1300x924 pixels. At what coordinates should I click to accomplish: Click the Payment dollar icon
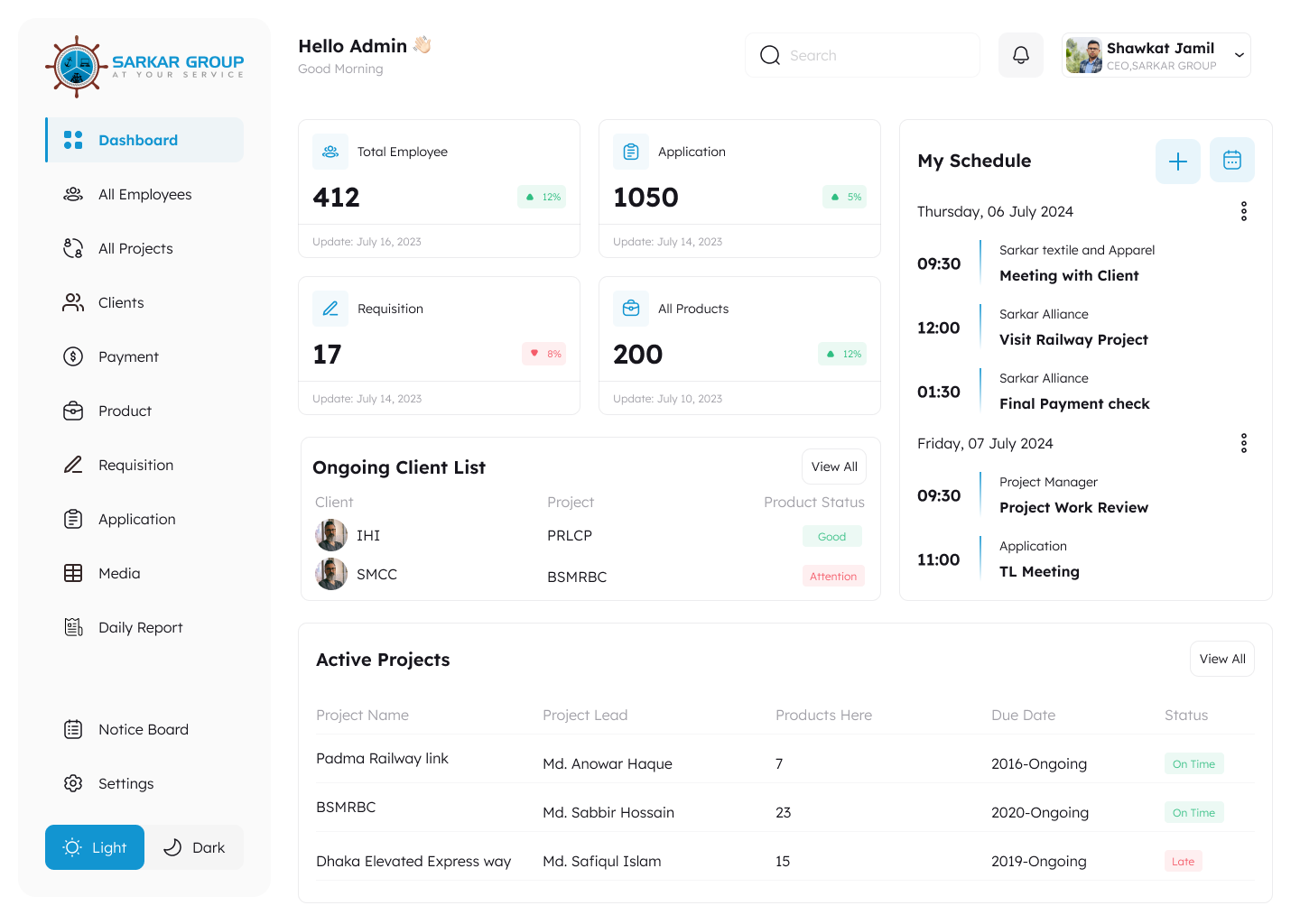tap(73, 356)
